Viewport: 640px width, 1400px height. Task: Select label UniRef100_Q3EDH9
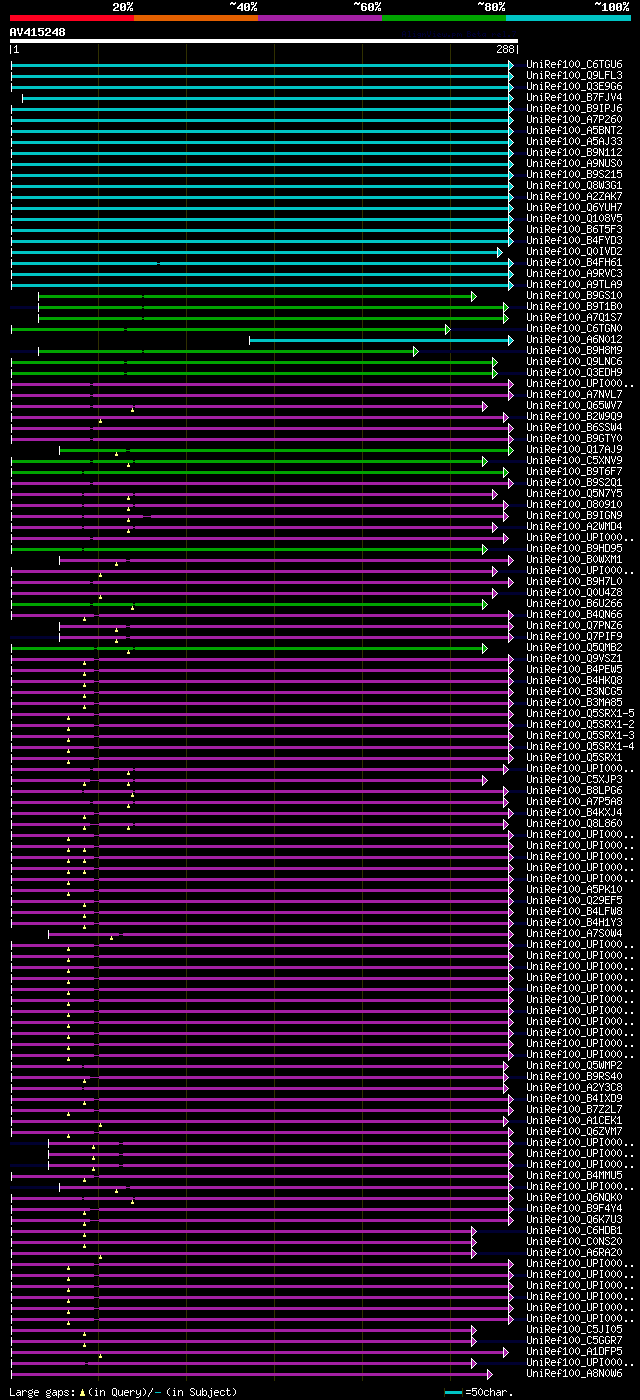point(574,372)
